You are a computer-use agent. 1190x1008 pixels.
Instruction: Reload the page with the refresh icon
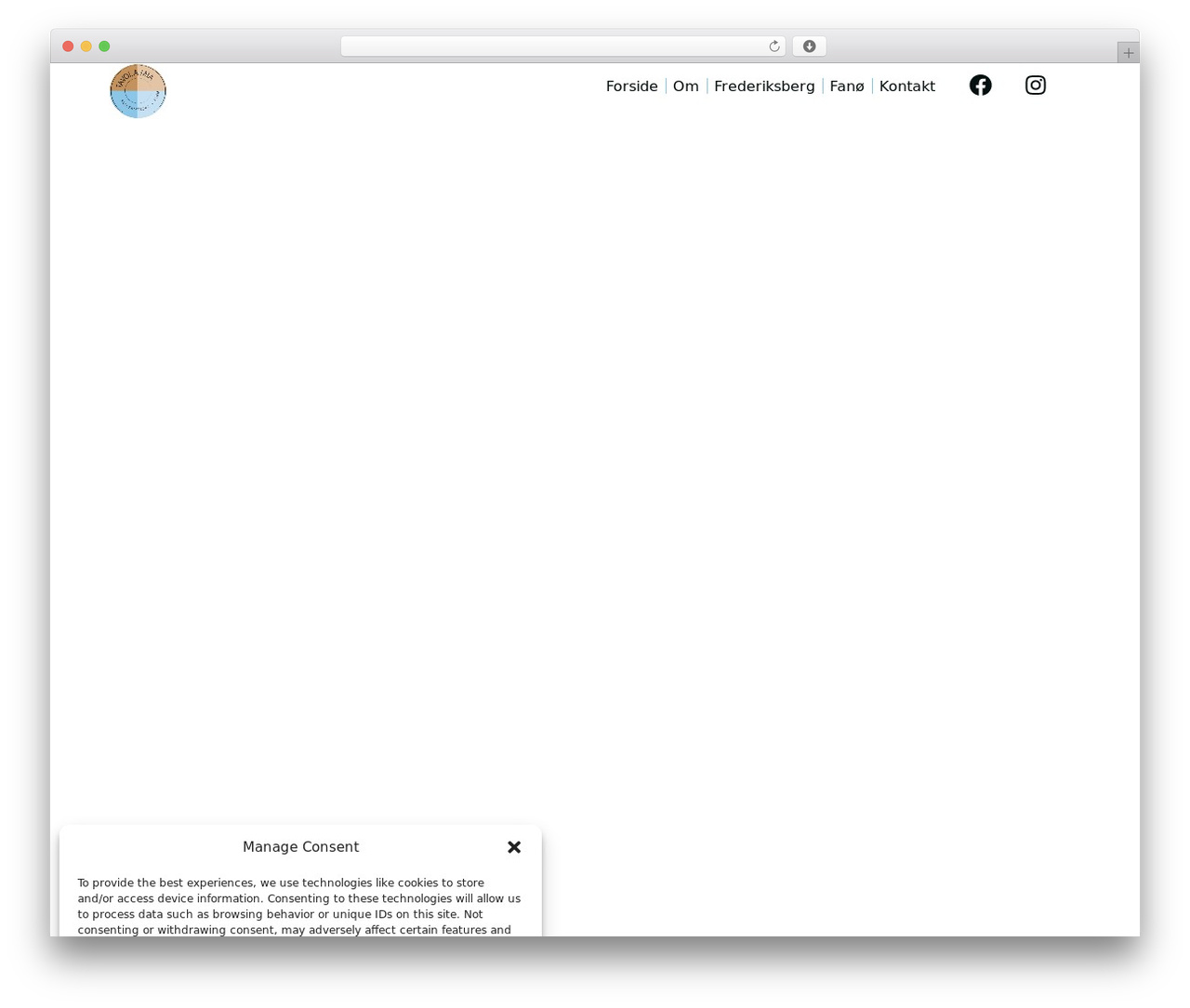(773, 46)
